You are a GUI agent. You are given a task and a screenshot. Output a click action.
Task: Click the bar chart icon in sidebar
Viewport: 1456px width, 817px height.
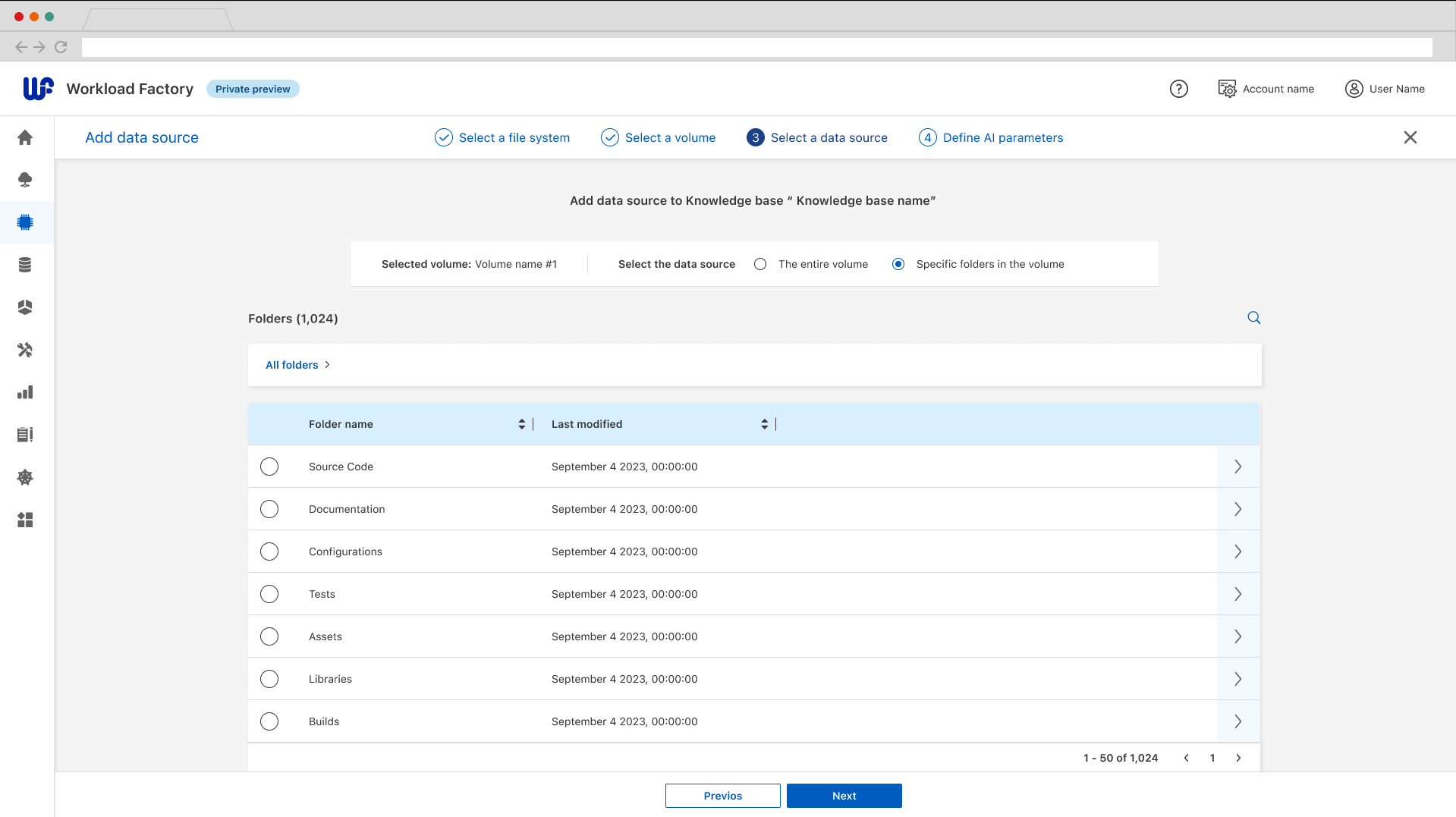coord(25,392)
